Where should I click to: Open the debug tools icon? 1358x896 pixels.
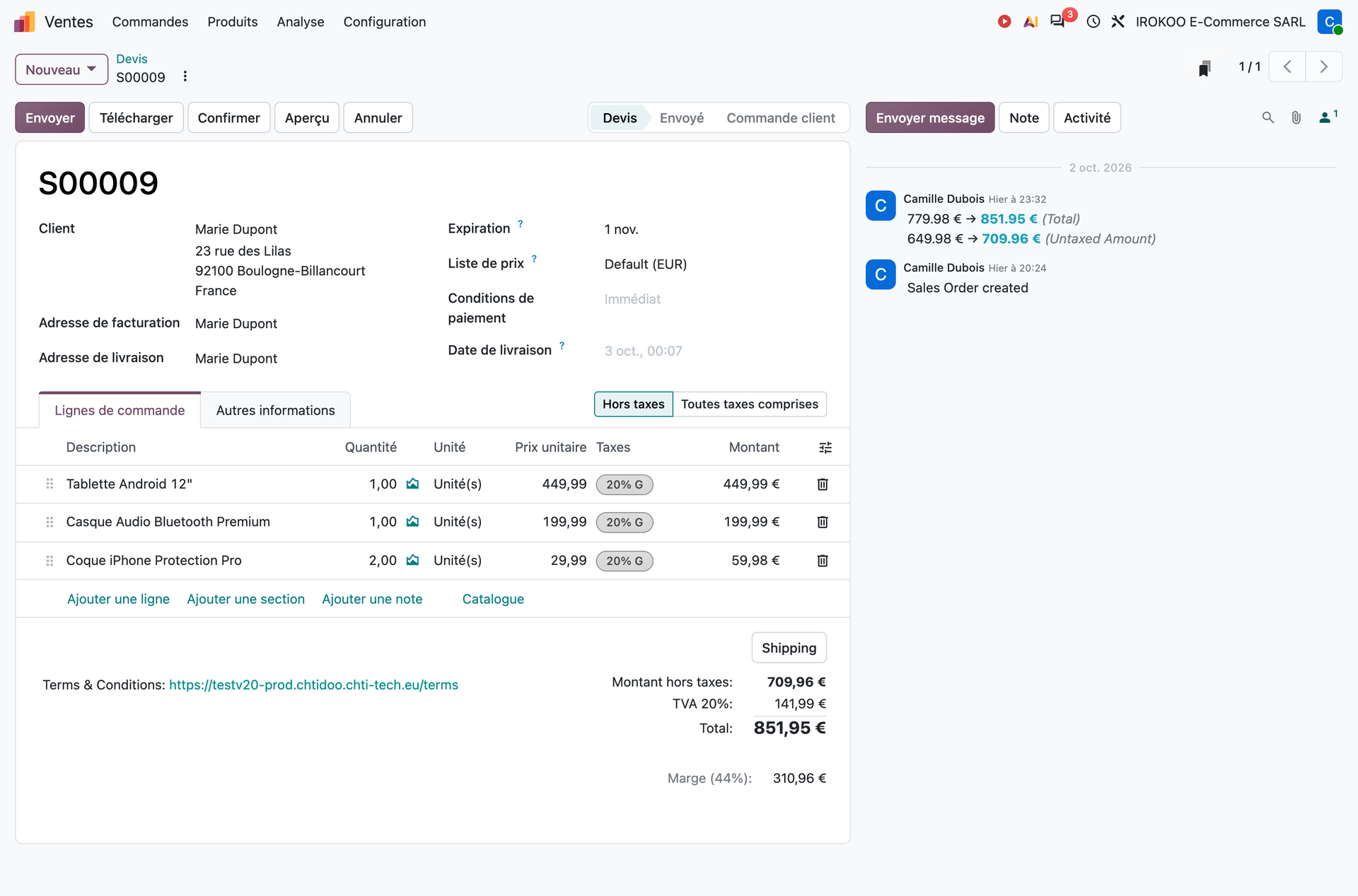coord(1118,22)
